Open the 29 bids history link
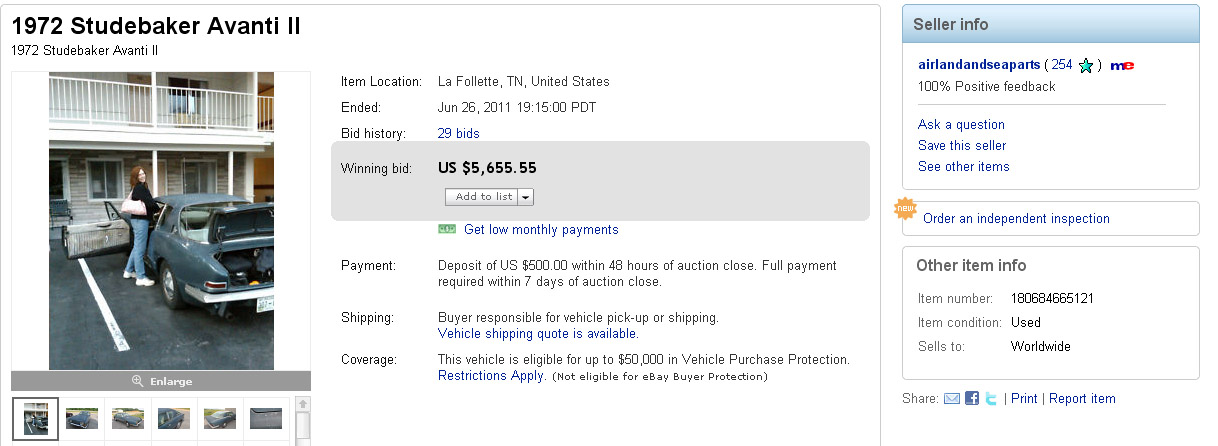This screenshot has height=446, width=1218. pos(458,133)
